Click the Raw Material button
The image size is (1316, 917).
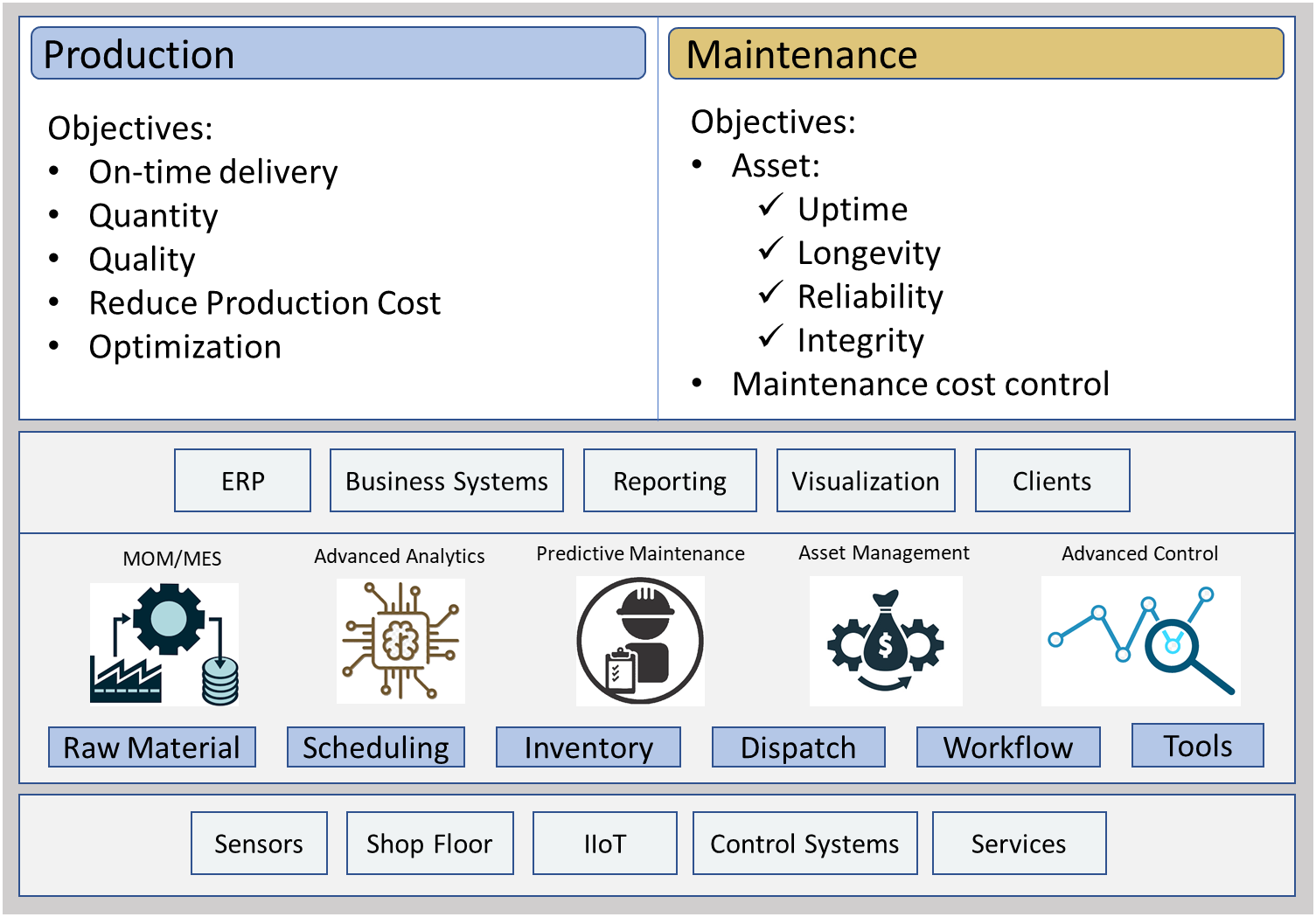pyautogui.click(x=152, y=747)
